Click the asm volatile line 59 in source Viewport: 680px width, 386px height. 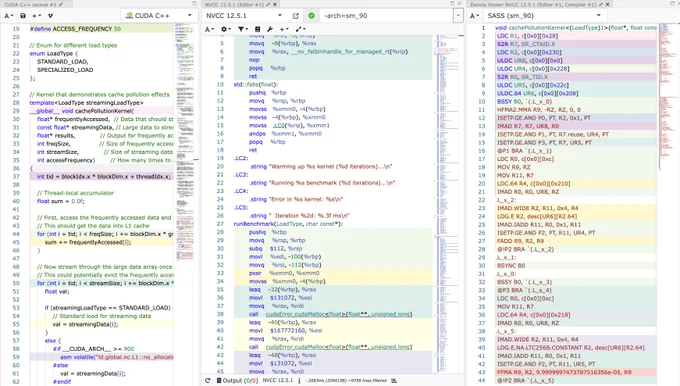coord(101,357)
